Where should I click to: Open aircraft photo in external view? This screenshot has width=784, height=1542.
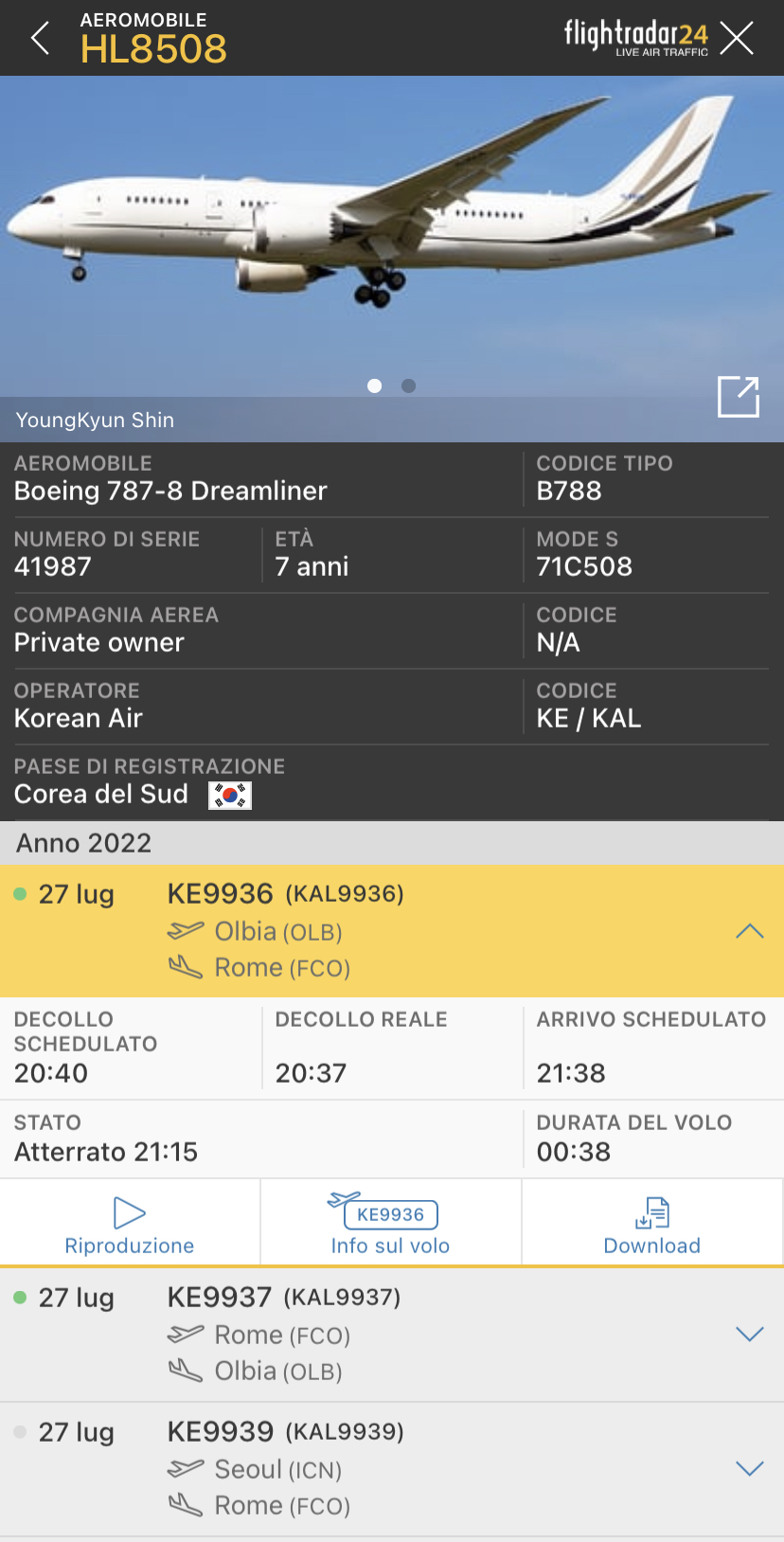pyautogui.click(x=739, y=397)
